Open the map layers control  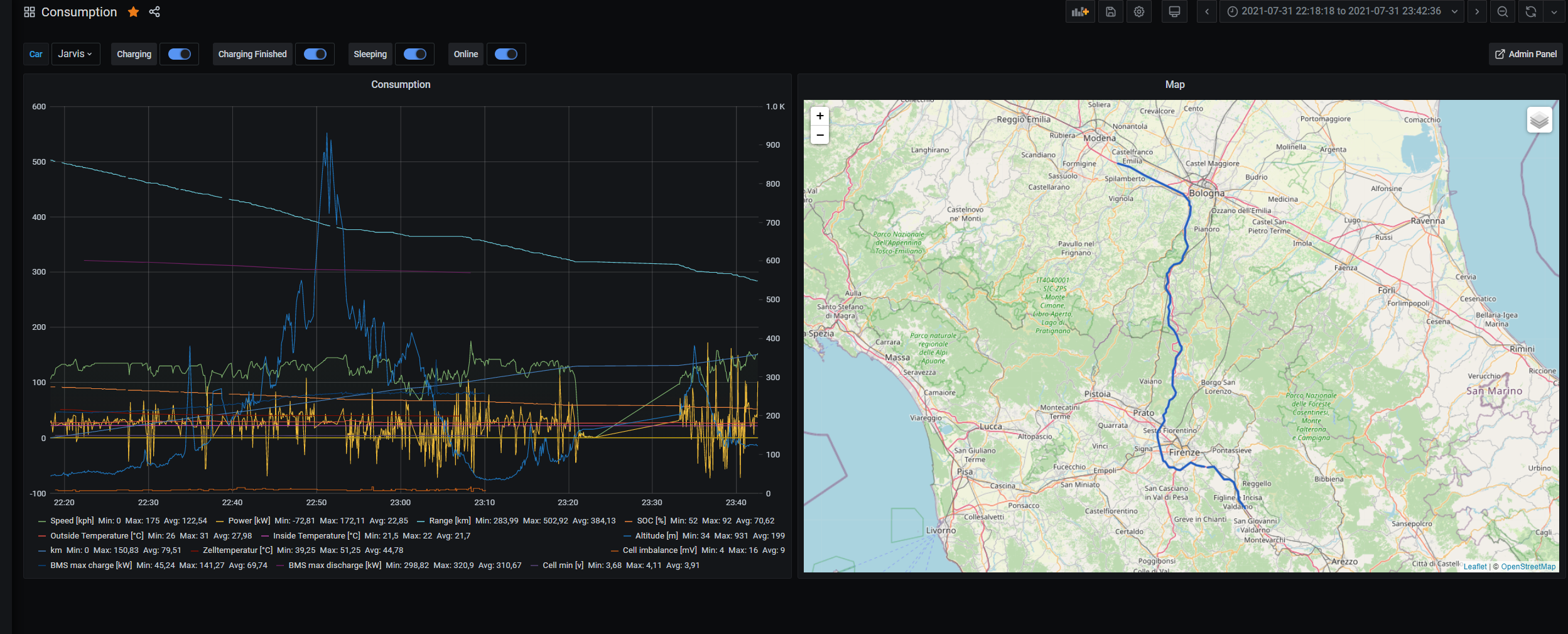tap(1539, 120)
